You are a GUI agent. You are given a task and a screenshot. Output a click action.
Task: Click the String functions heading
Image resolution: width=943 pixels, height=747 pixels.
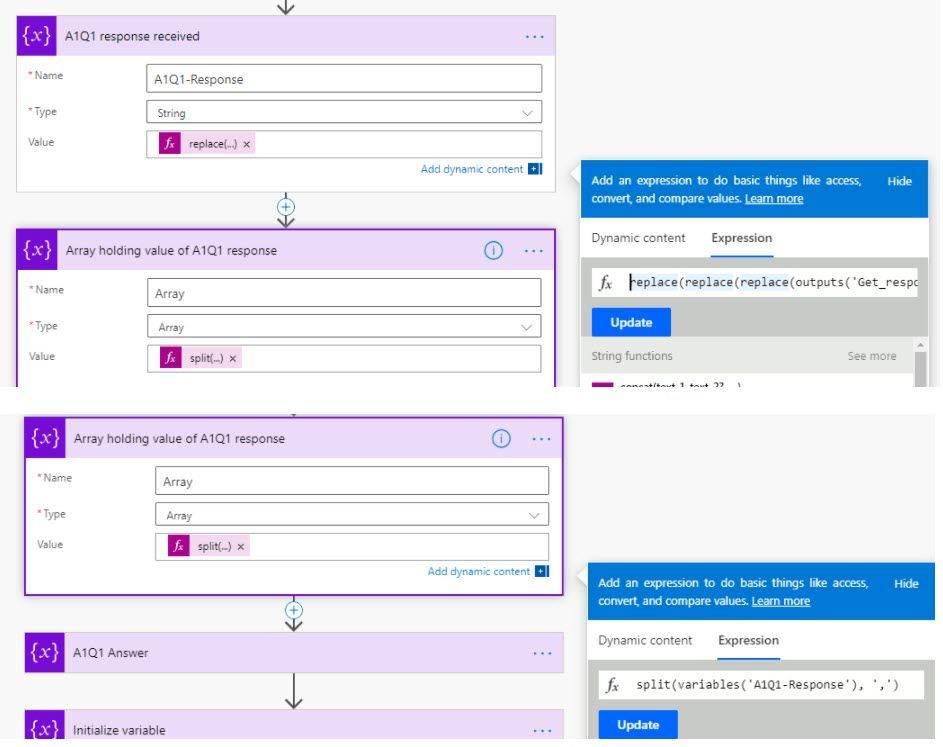click(x=631, y=356)
